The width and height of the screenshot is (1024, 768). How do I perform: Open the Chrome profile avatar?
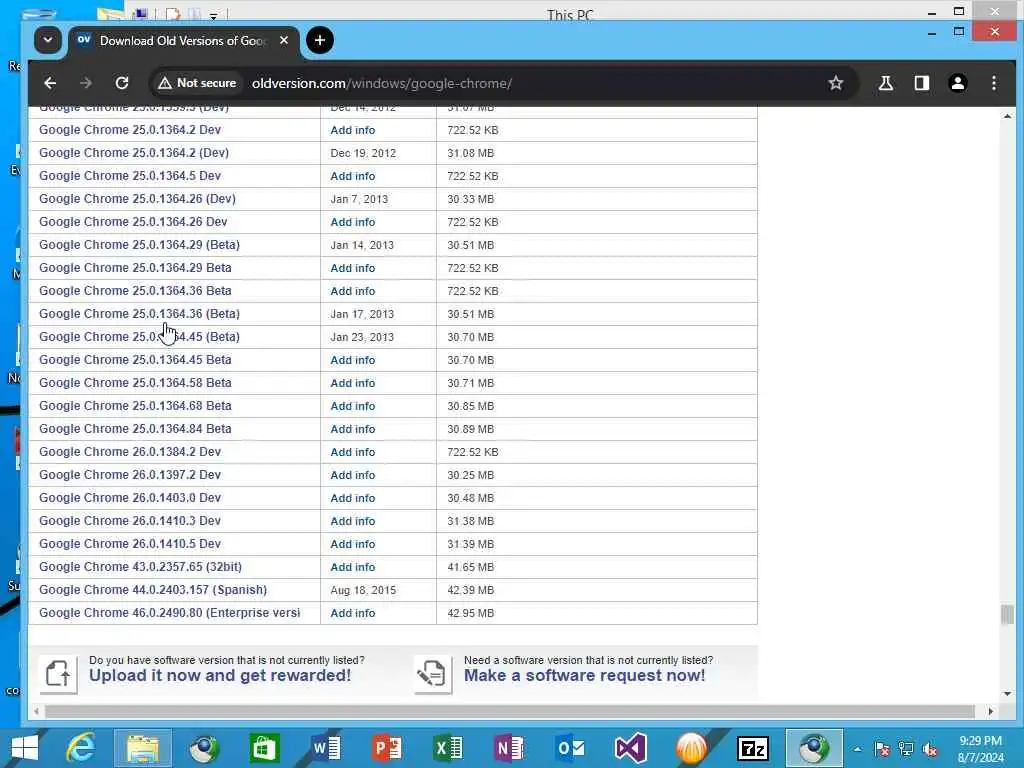[x=957, y=84]
